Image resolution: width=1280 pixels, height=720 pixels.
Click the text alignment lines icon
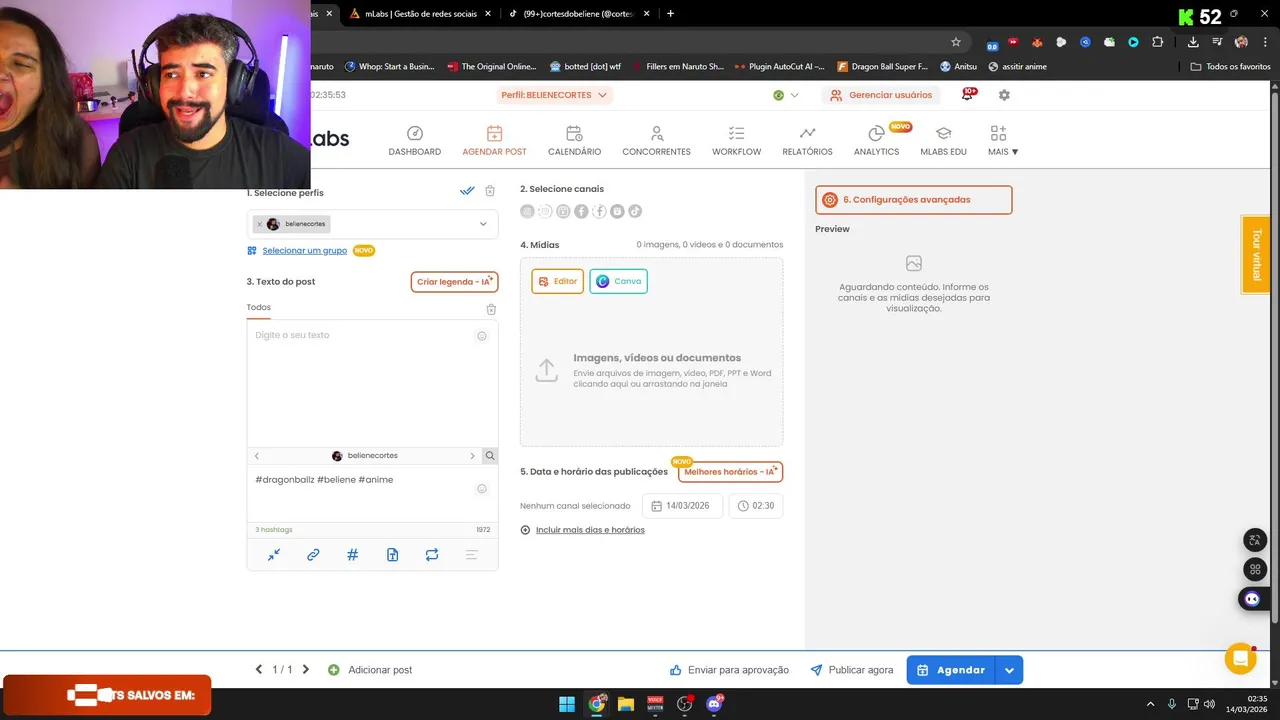471,555
